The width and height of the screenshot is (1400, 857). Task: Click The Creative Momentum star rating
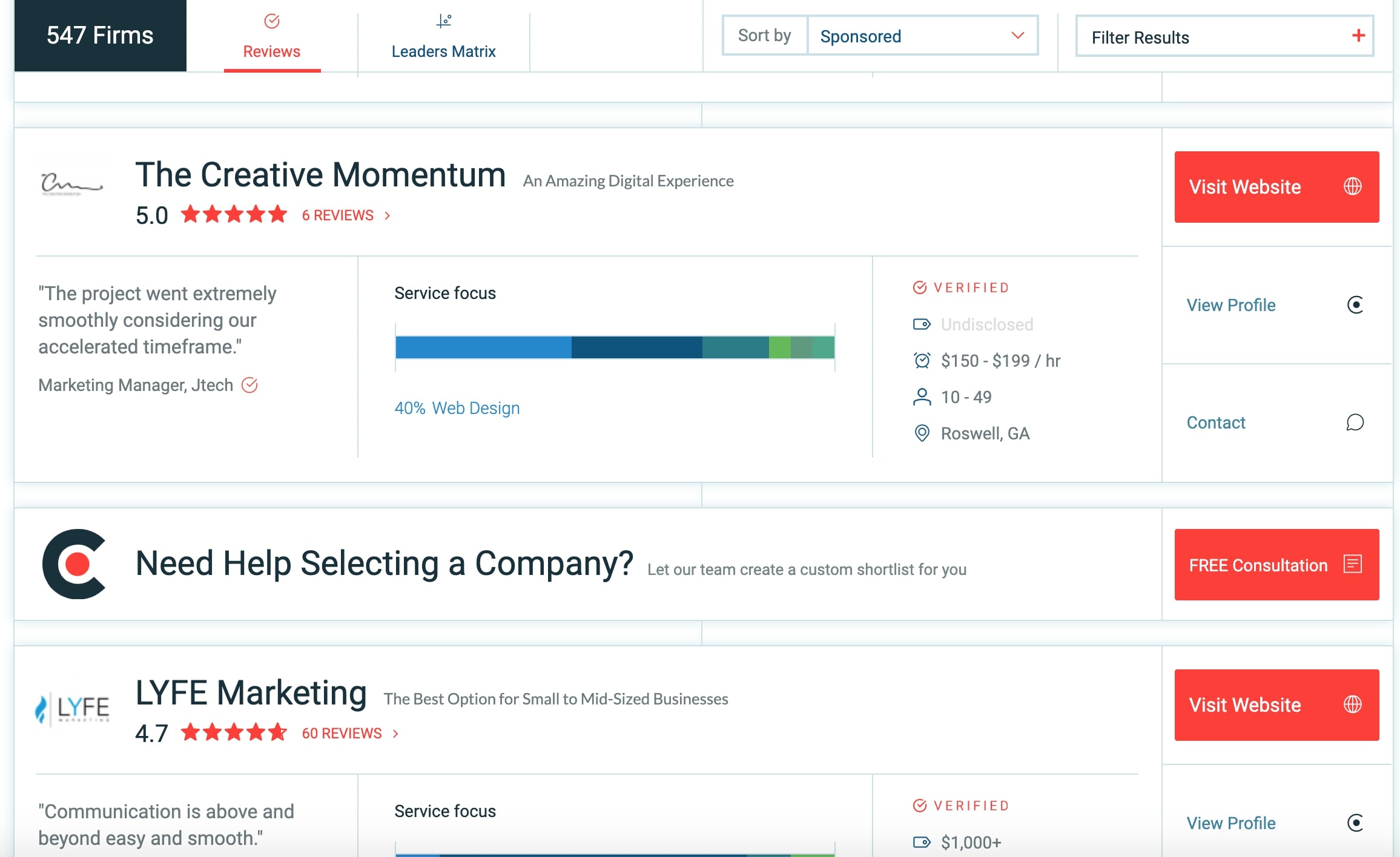234,214
